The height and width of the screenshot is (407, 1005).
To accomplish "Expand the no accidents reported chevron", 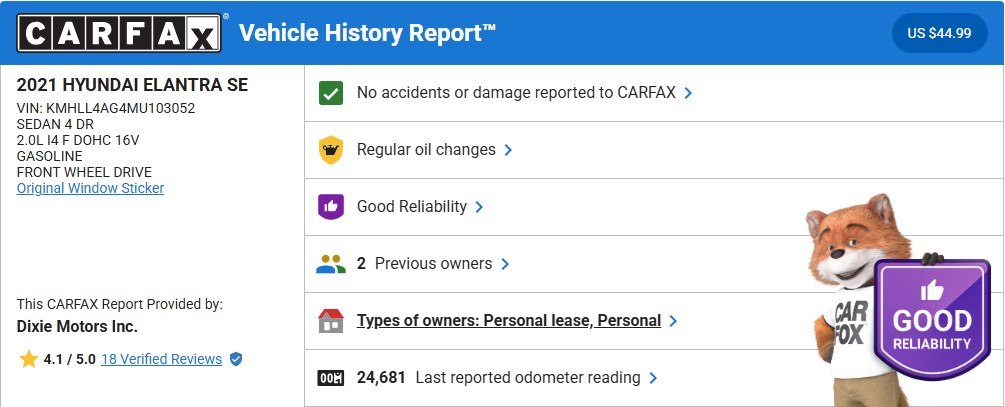I will [x=689, y=93].
